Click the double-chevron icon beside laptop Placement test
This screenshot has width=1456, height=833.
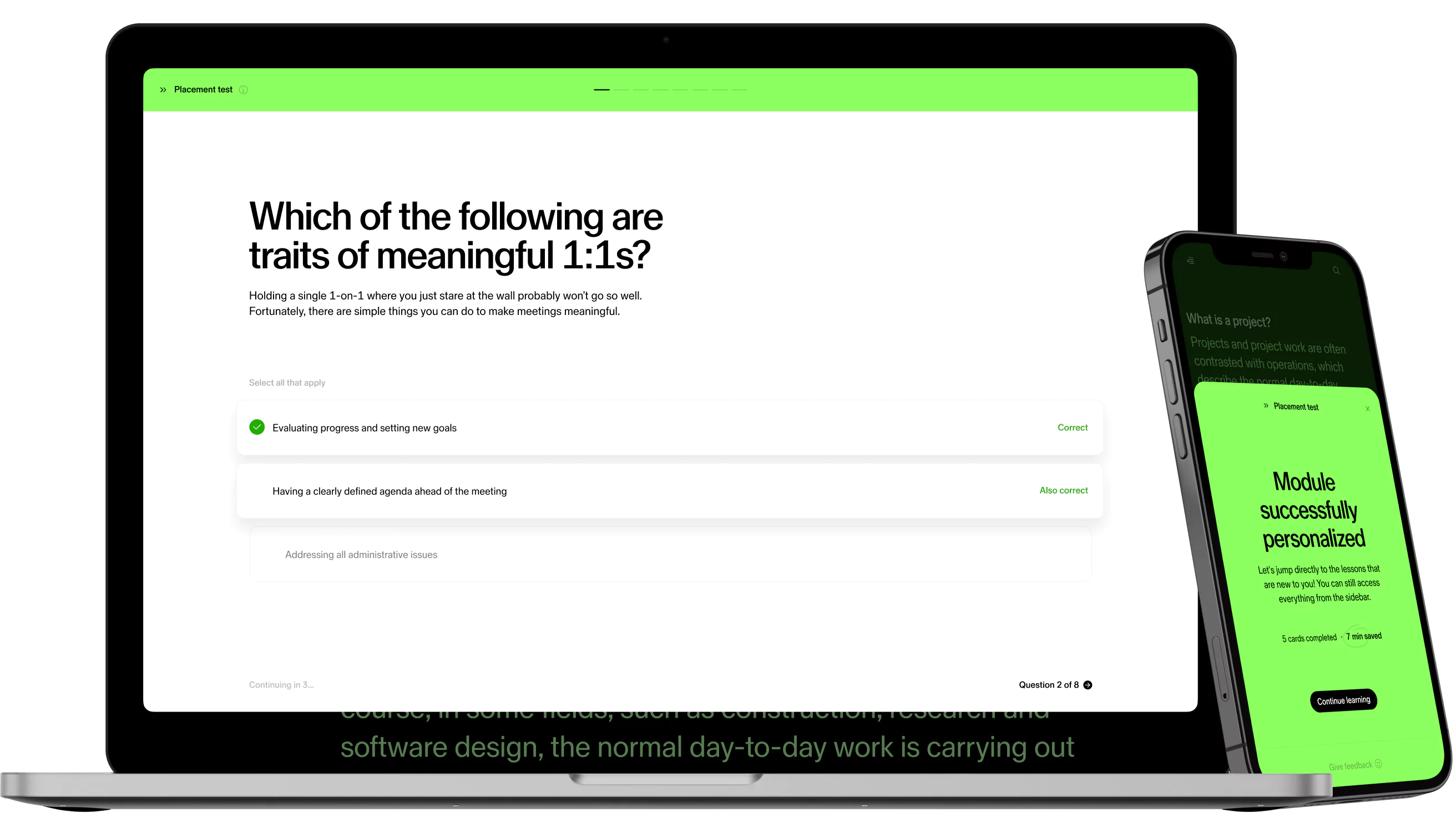tap(163, 90)
